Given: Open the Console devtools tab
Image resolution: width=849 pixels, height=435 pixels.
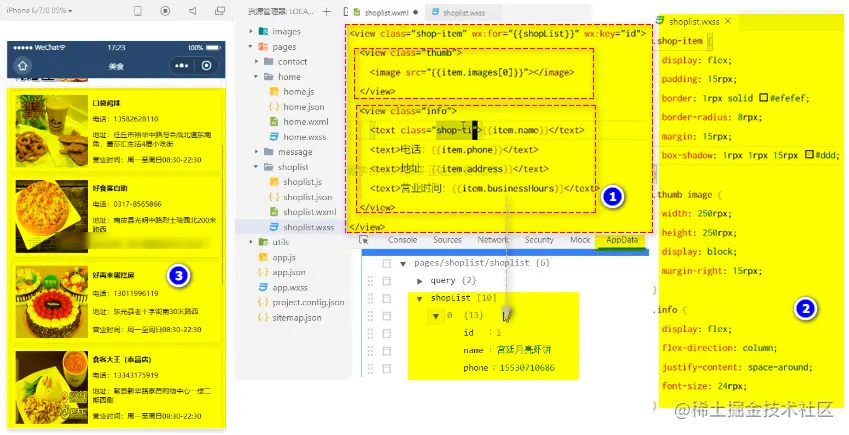Looking at the screenshot, I should 402,239.
